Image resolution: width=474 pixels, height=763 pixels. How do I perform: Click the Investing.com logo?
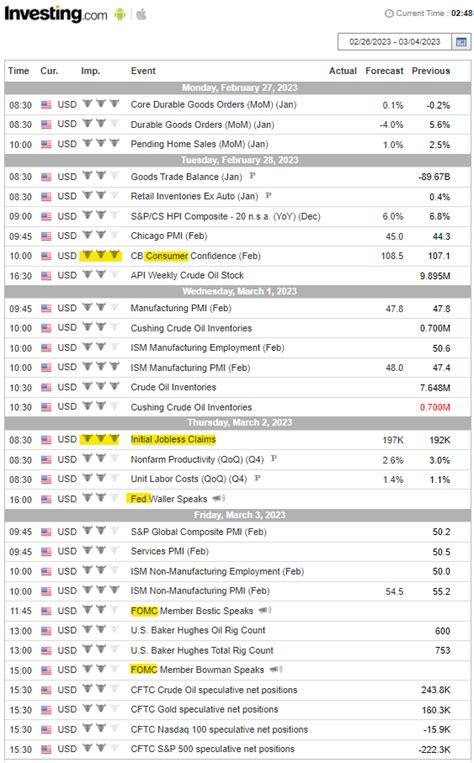(x=55, y=14)
